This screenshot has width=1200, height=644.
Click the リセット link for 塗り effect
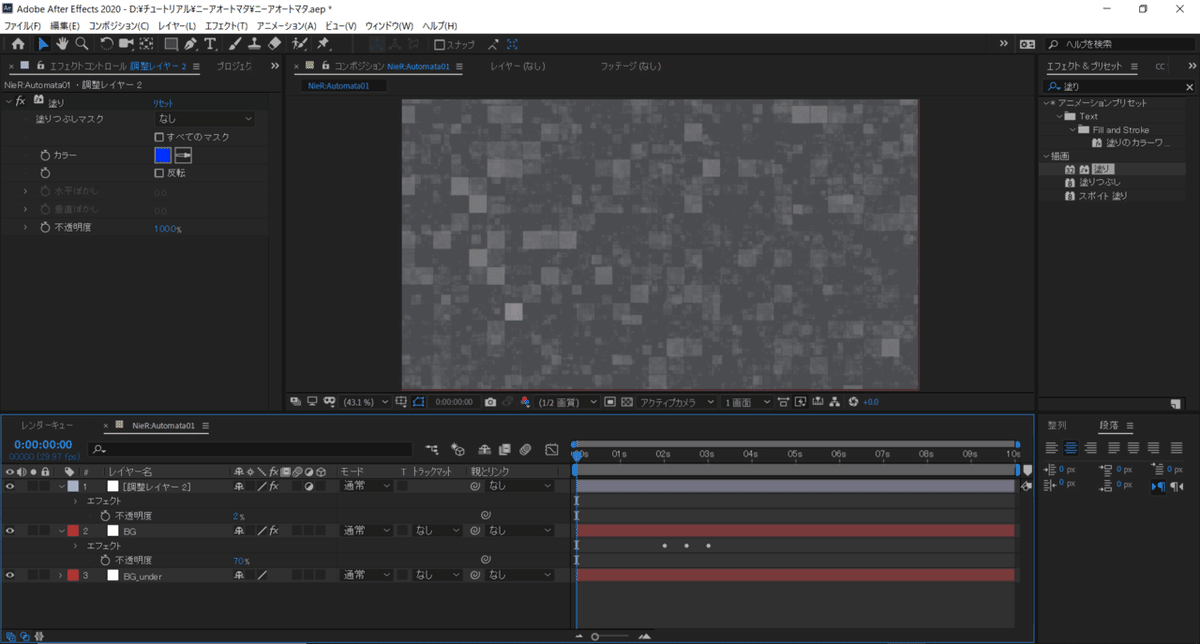pyautogui.click(x=163, y=102)
